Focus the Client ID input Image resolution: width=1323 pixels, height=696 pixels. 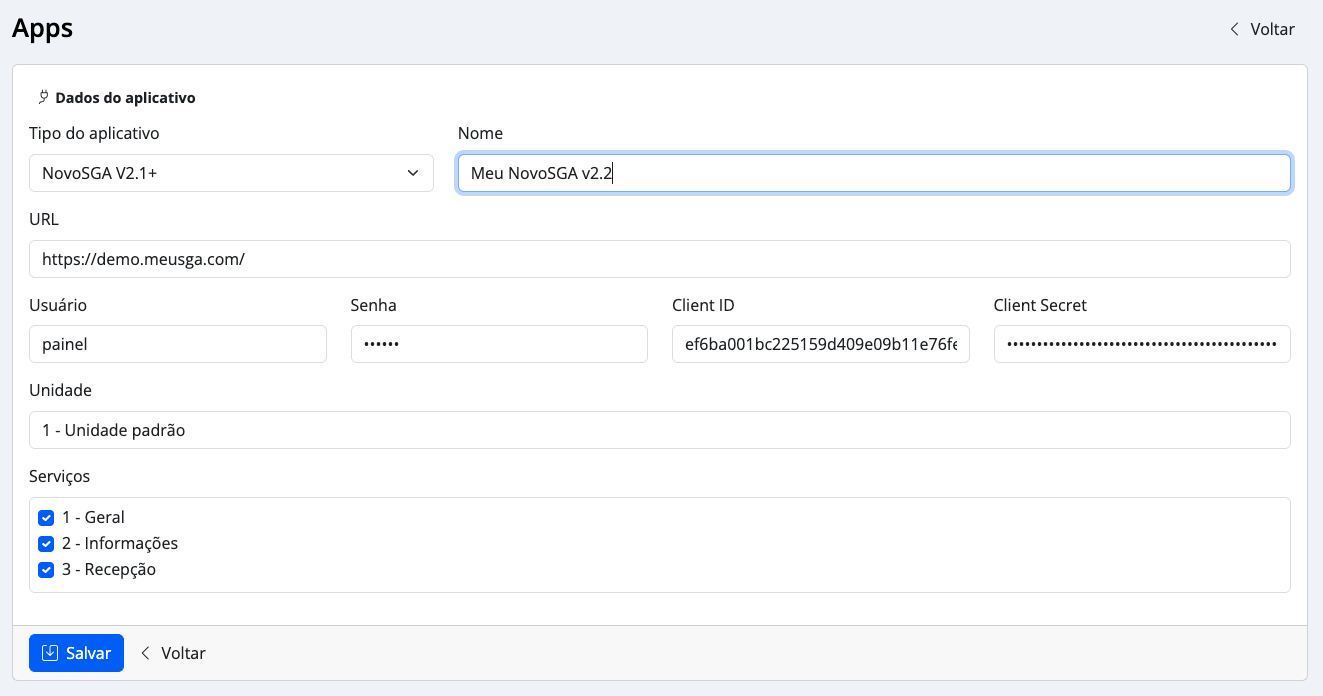point(820,344)
